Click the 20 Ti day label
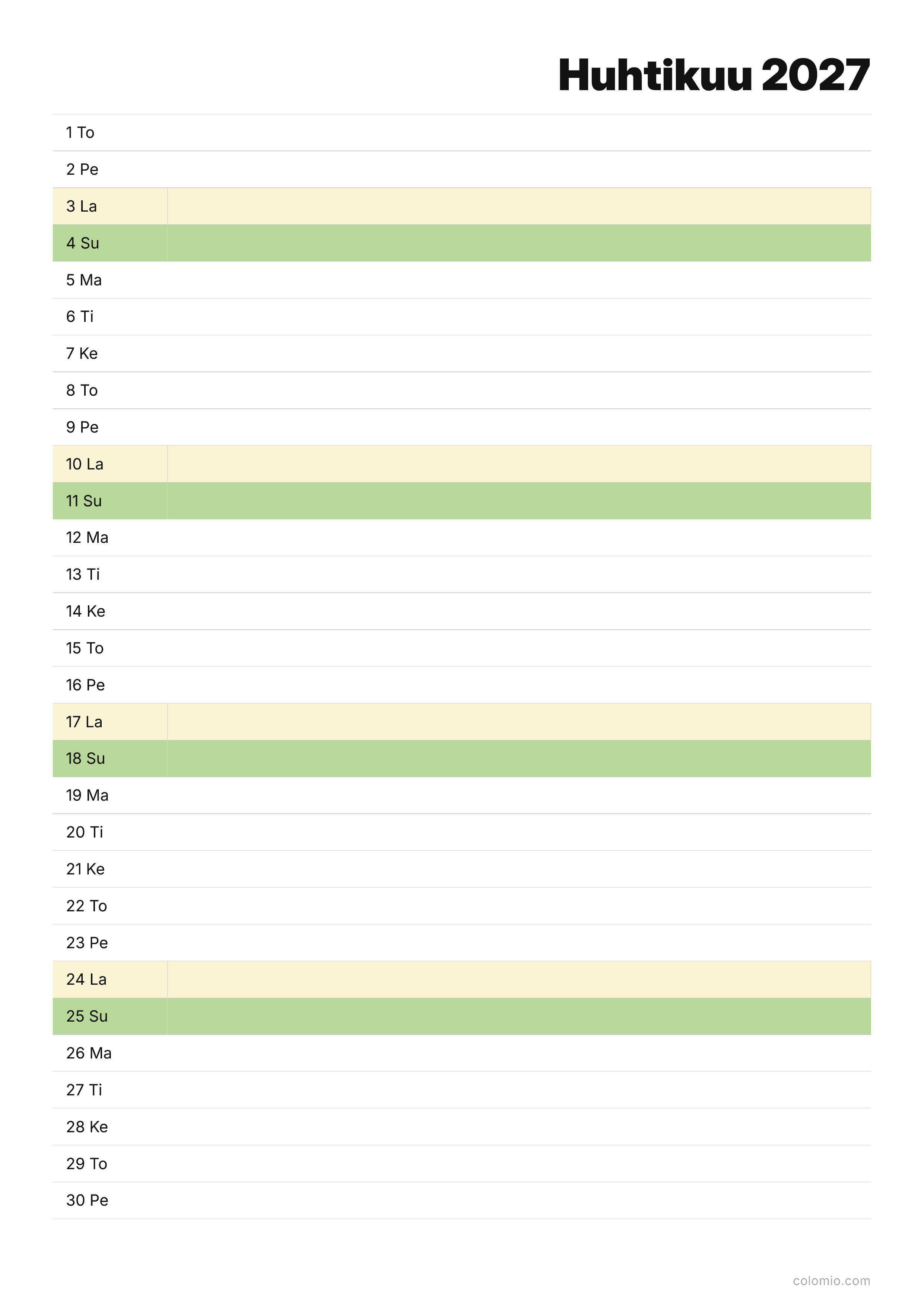 [85, 832]
